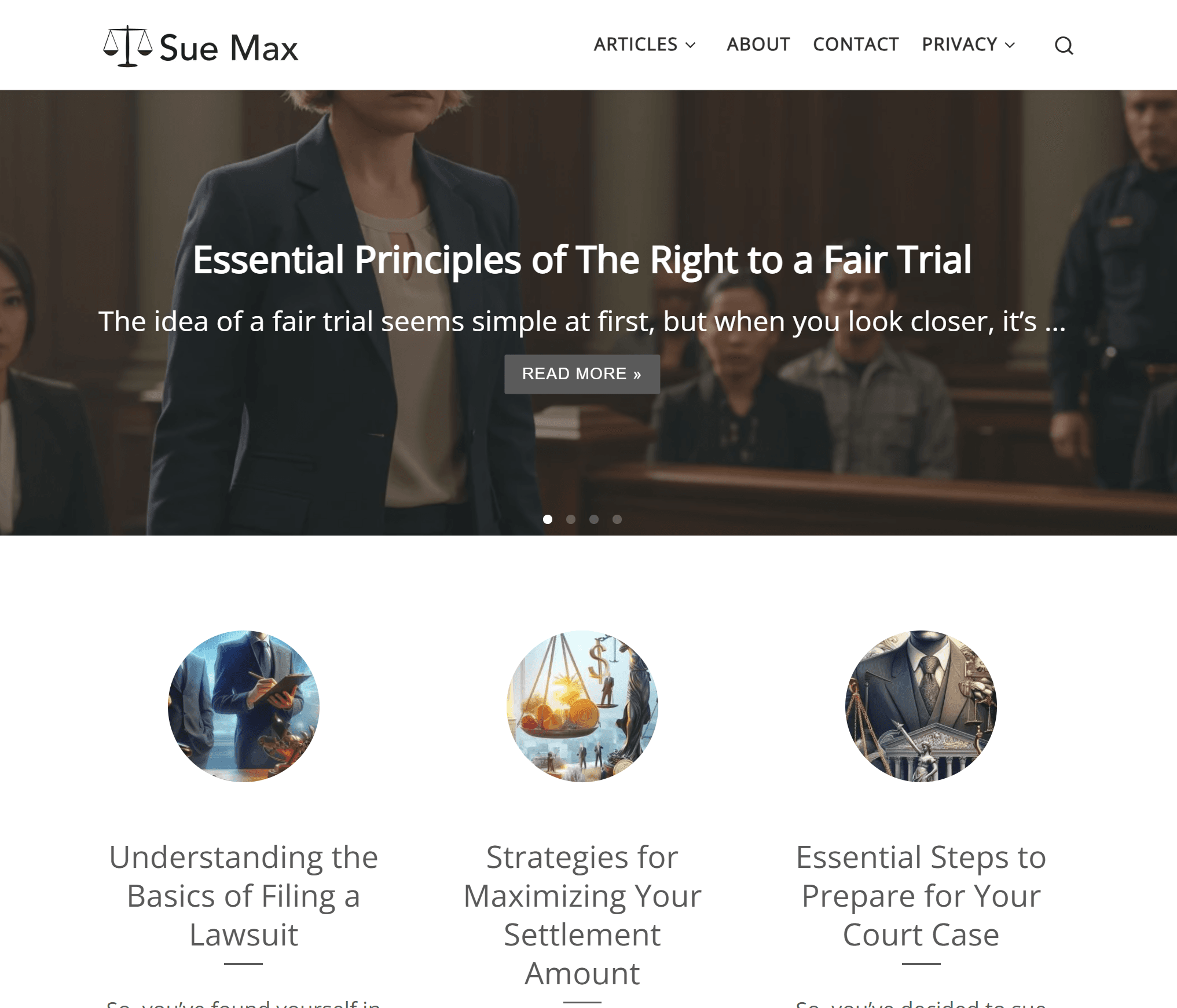Open Understanding the Basics of Filing article
Screen dimensions: 1177x1008
click(244, 895)
